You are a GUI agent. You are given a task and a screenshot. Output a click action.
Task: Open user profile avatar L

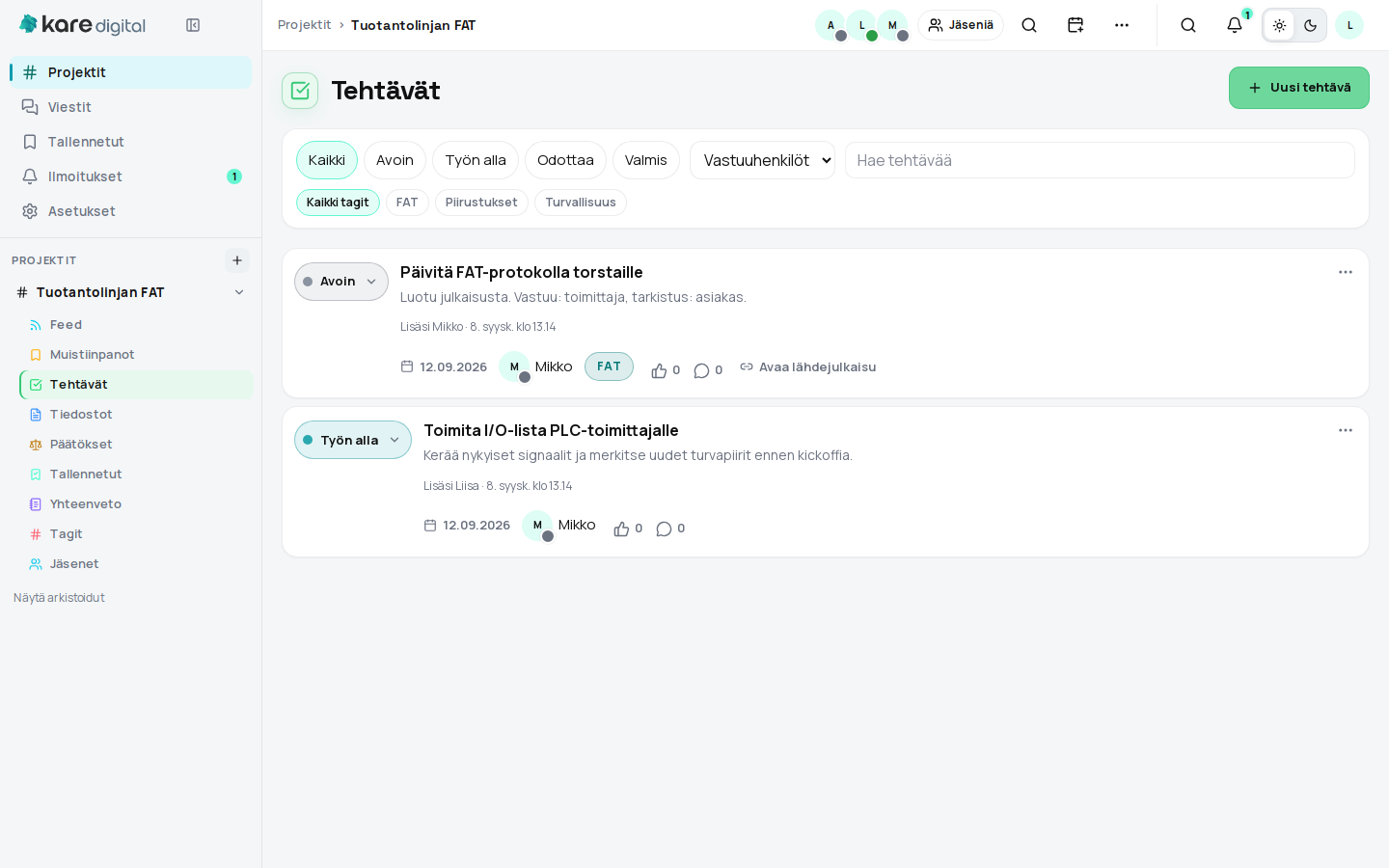pos(1349,25)
